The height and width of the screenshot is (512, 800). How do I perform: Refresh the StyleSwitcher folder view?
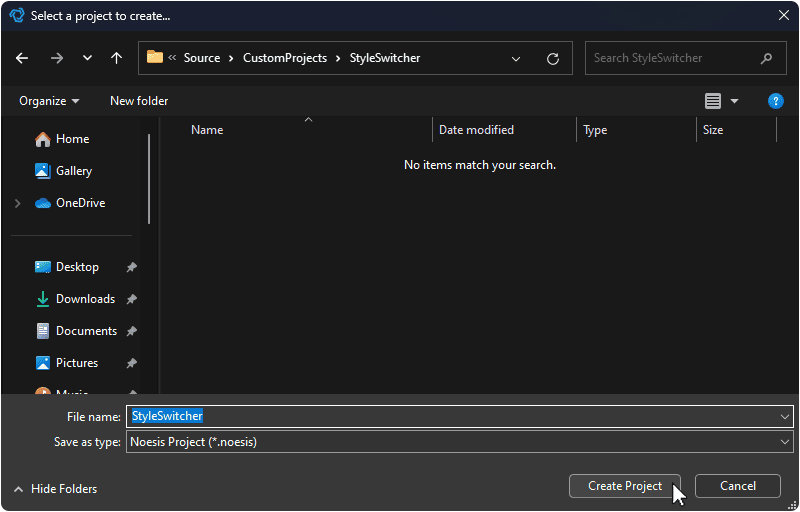coord(553,59)
